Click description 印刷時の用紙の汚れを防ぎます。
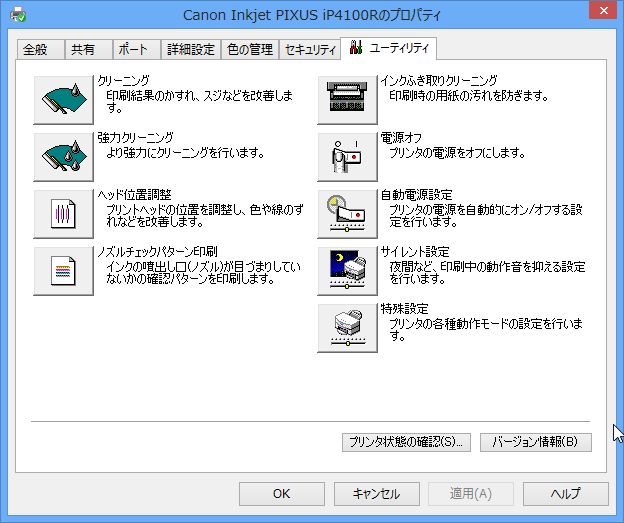Screen dimensions: 624x523 [x=469, y=96]
